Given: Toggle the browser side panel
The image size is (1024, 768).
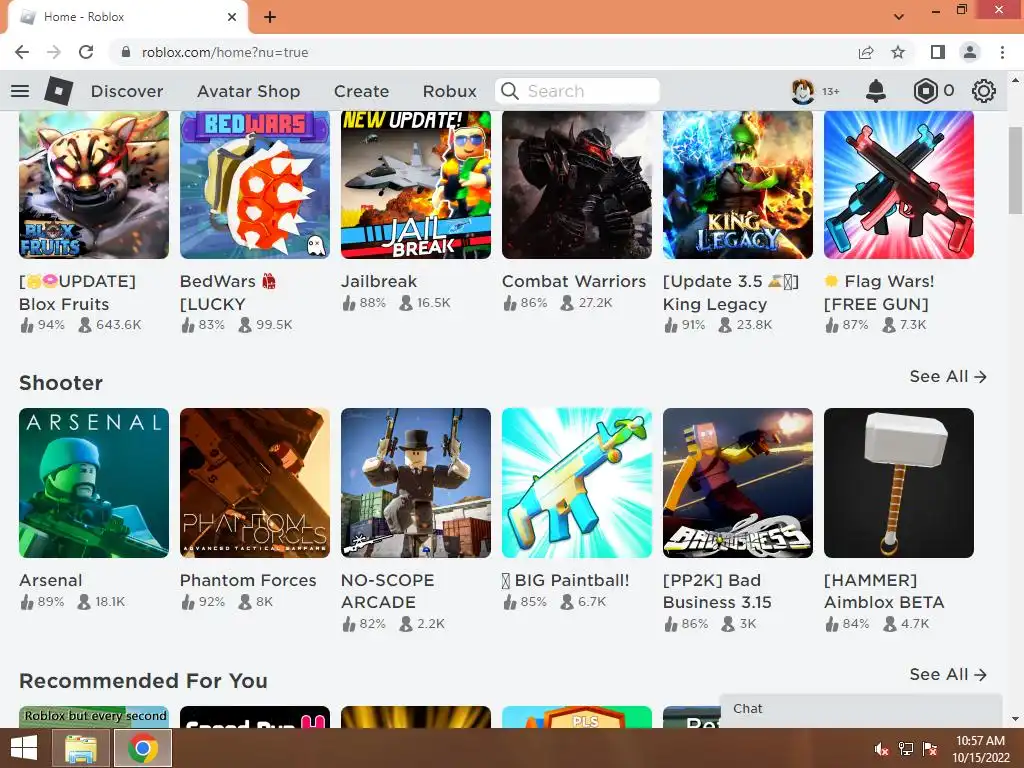Looking at the screenshot, I should click(x=938, y=52).
